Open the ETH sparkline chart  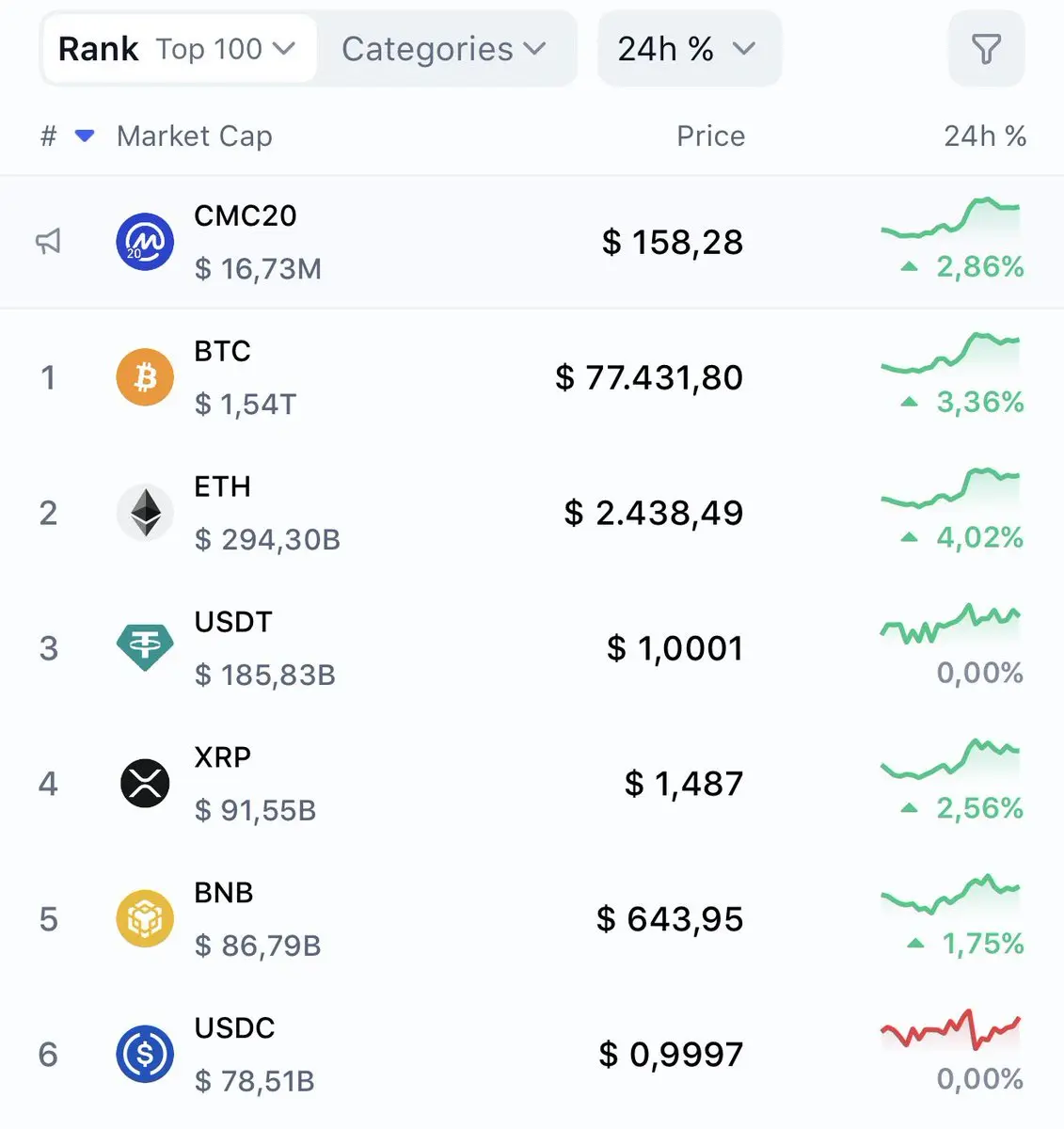pos(950,487)
